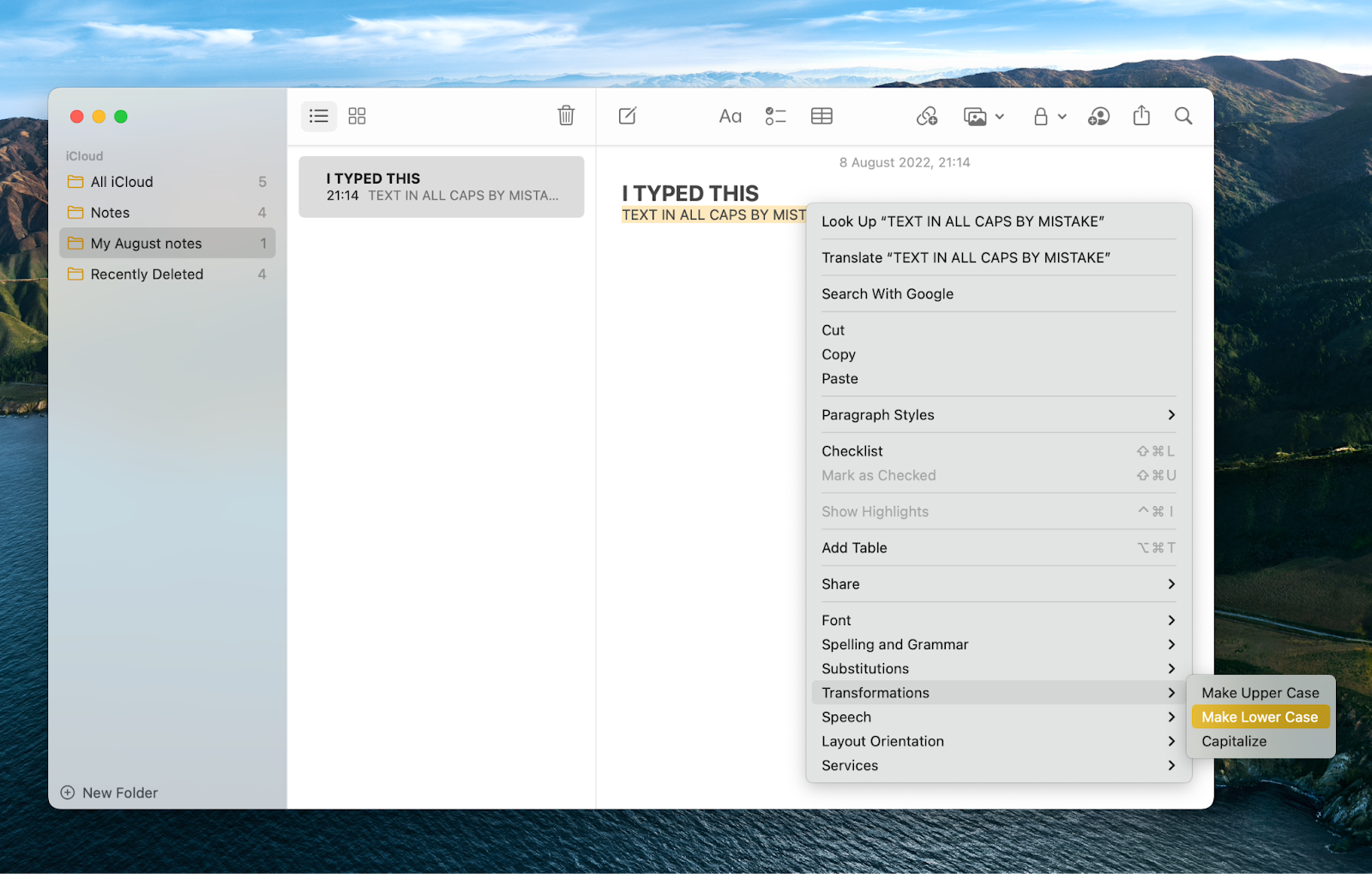
Task: Open the Share sheet icon
Action: [1140, 116]
